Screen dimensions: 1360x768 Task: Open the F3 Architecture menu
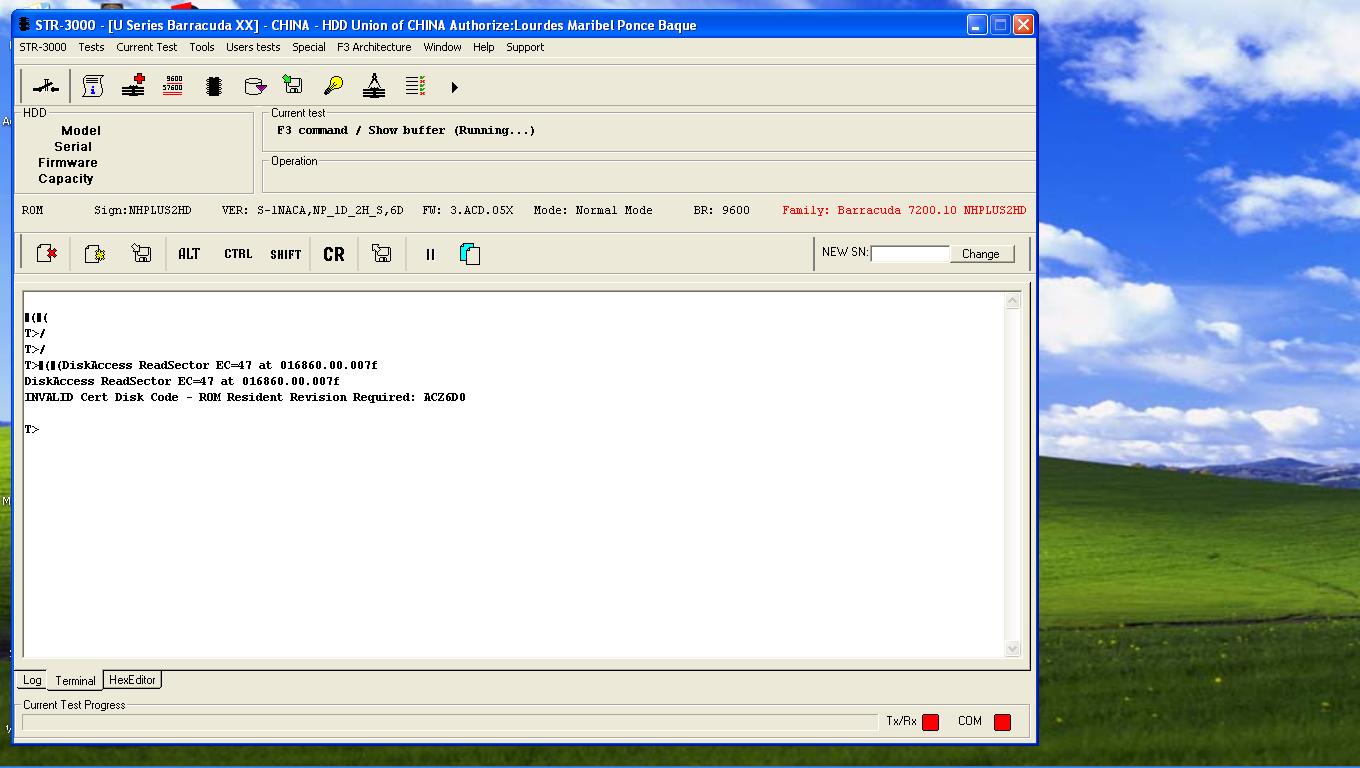point(374,47)
